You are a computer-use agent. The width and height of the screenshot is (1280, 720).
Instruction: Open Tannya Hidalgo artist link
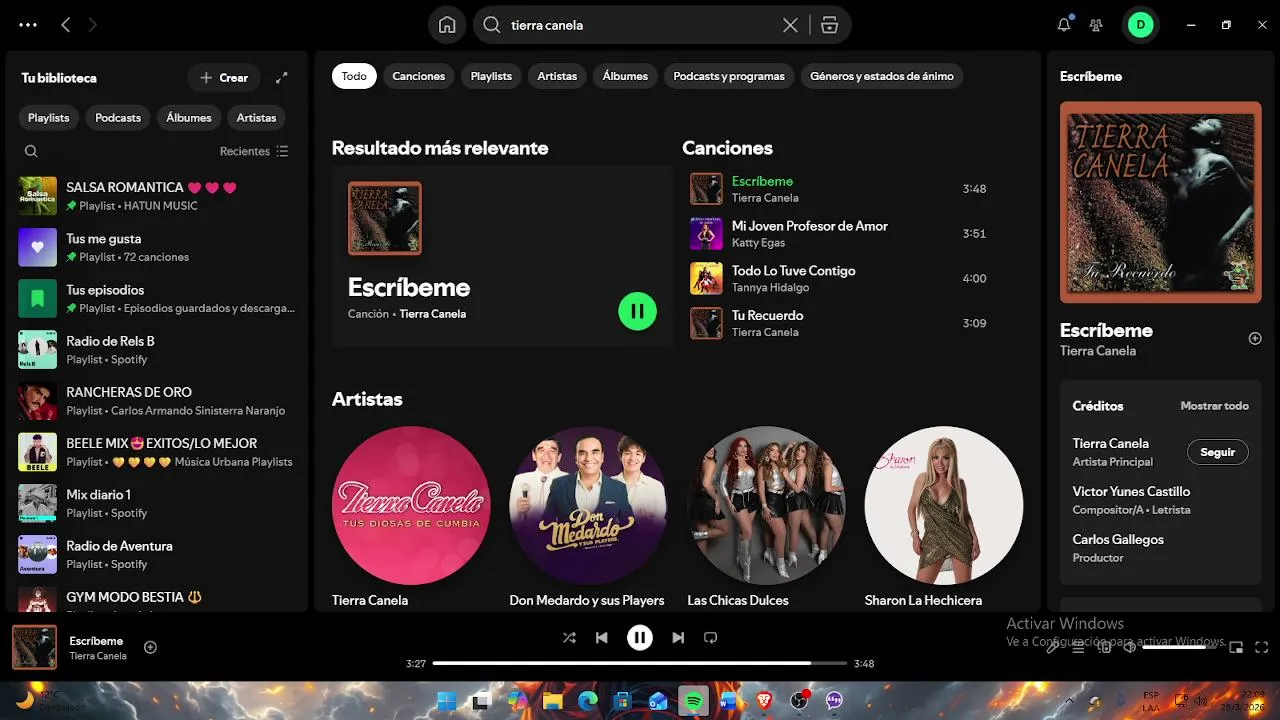click(x=770, y=288)
